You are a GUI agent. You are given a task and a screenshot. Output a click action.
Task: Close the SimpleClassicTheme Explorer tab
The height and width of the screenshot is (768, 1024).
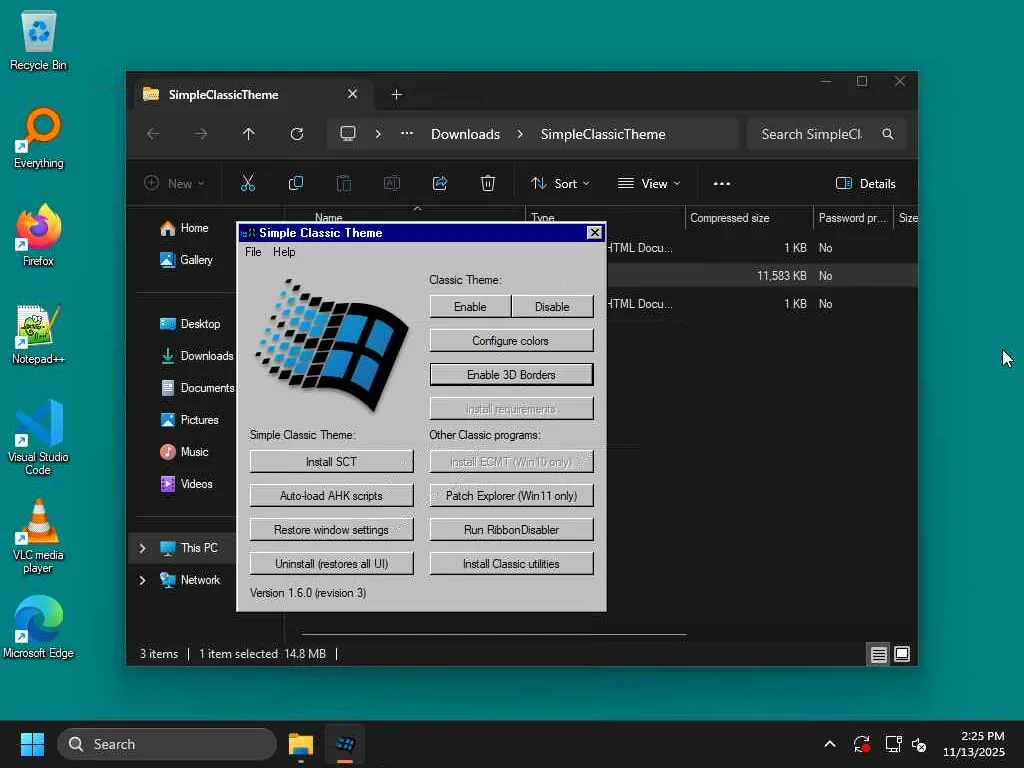tap(353, 94)
